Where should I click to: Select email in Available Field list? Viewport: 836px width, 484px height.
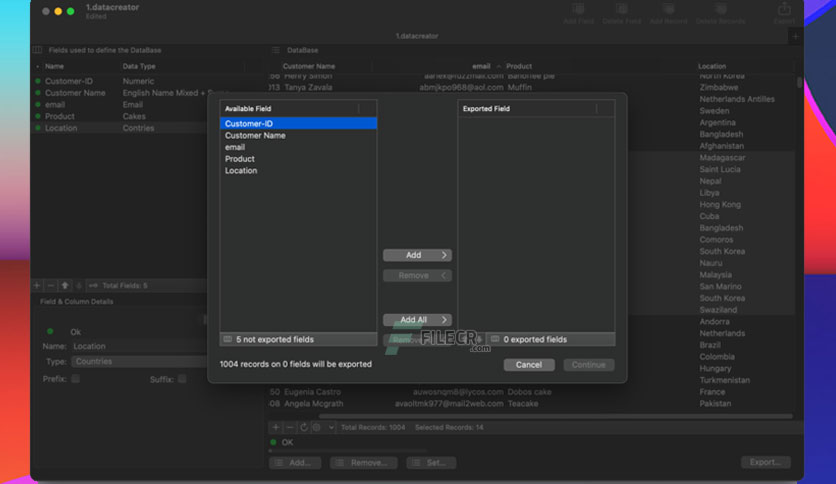point(298,147)
